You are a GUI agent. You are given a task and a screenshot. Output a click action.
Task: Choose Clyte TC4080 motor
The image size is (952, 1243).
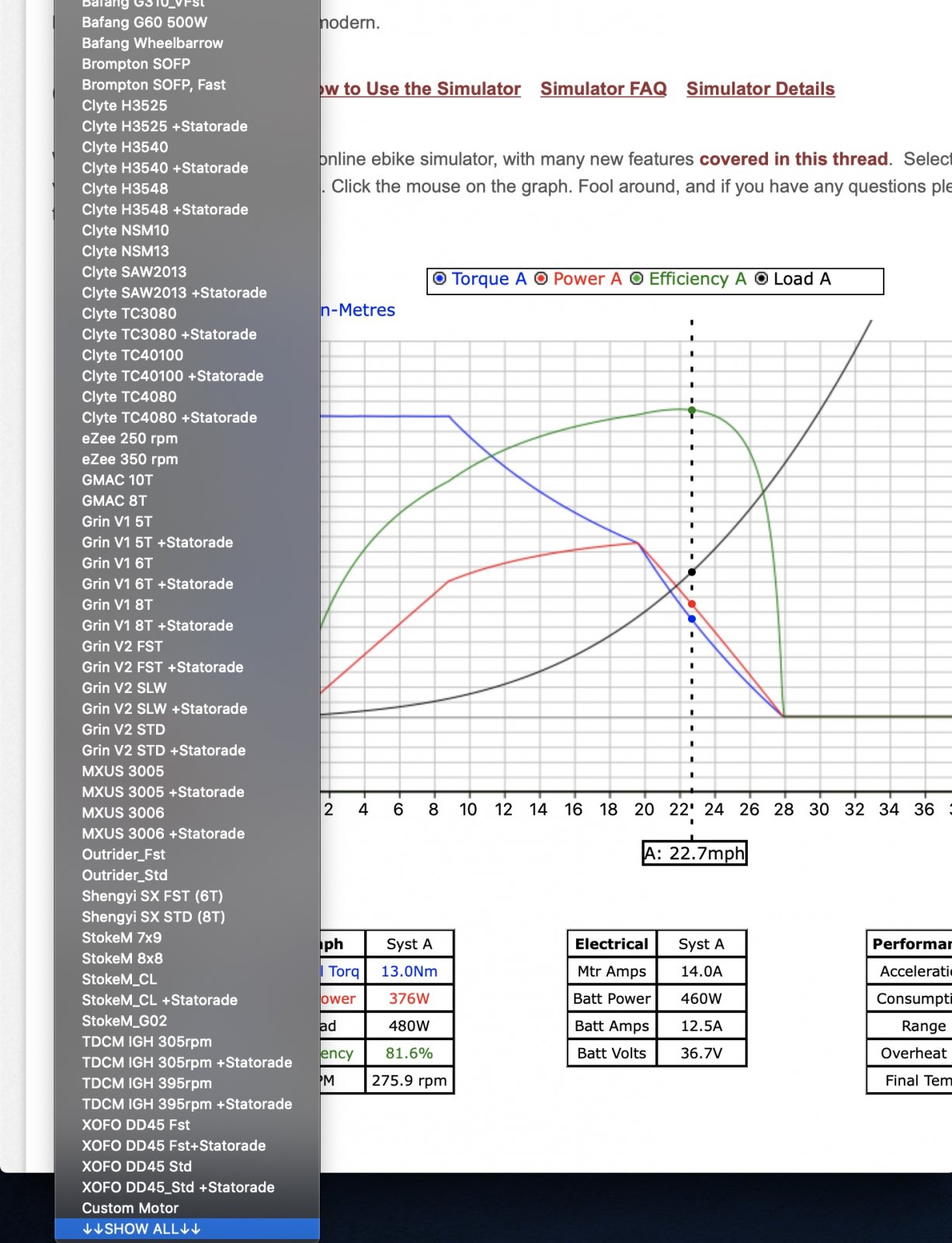click(187, 397)
